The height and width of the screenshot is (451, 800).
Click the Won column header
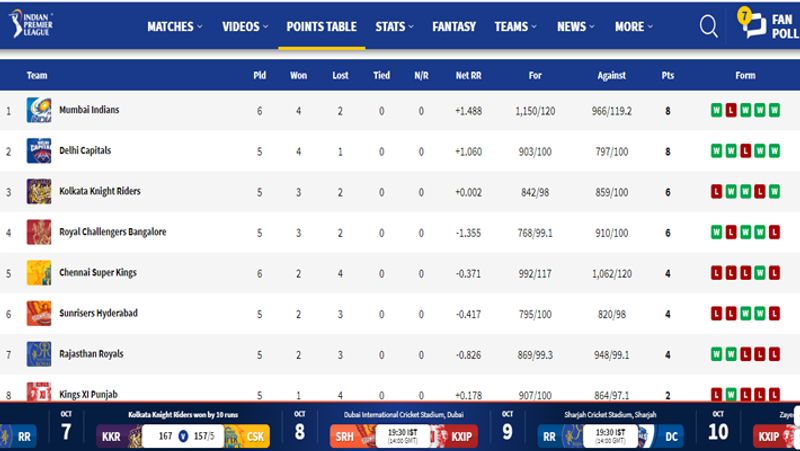(x=298, y=76)
